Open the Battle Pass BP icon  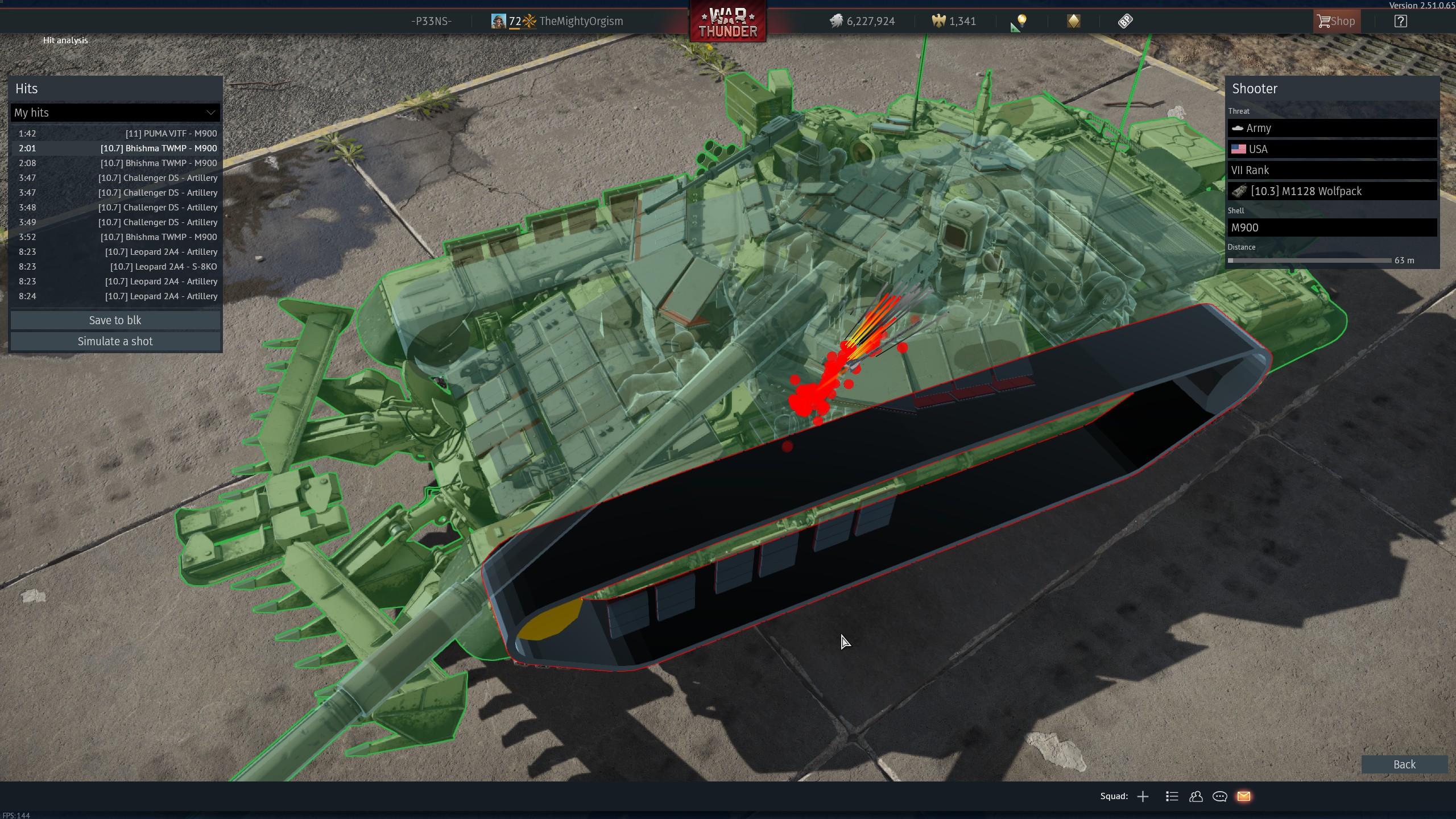coord(1125,21)
